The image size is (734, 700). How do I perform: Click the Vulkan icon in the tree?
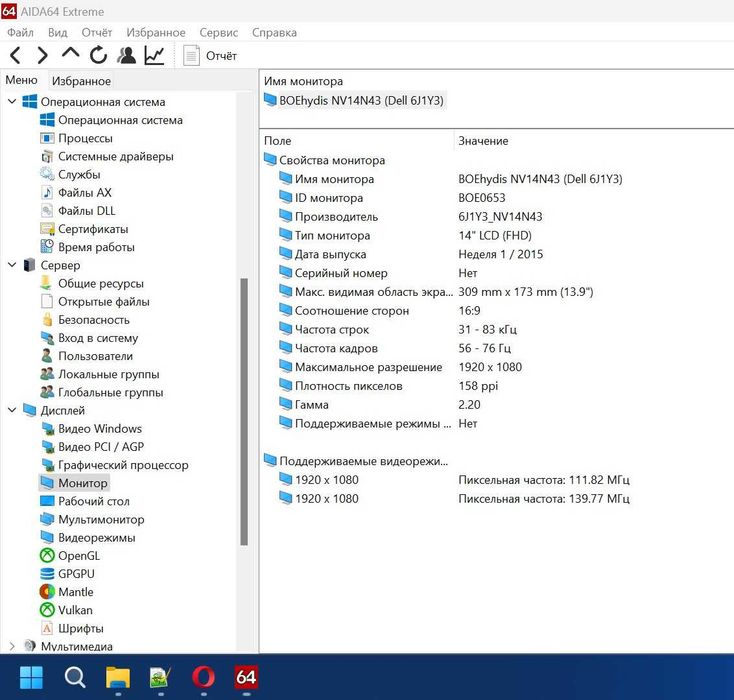(47, 610)
